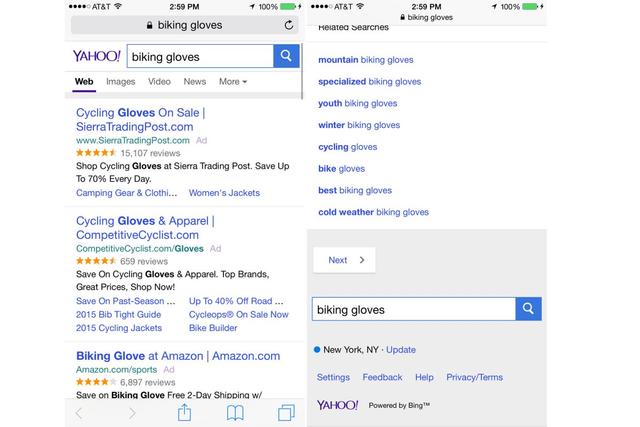Open Cycling Gloves On Sale SierraTradingPost result
640x427 pixels.
pos(141,120)
